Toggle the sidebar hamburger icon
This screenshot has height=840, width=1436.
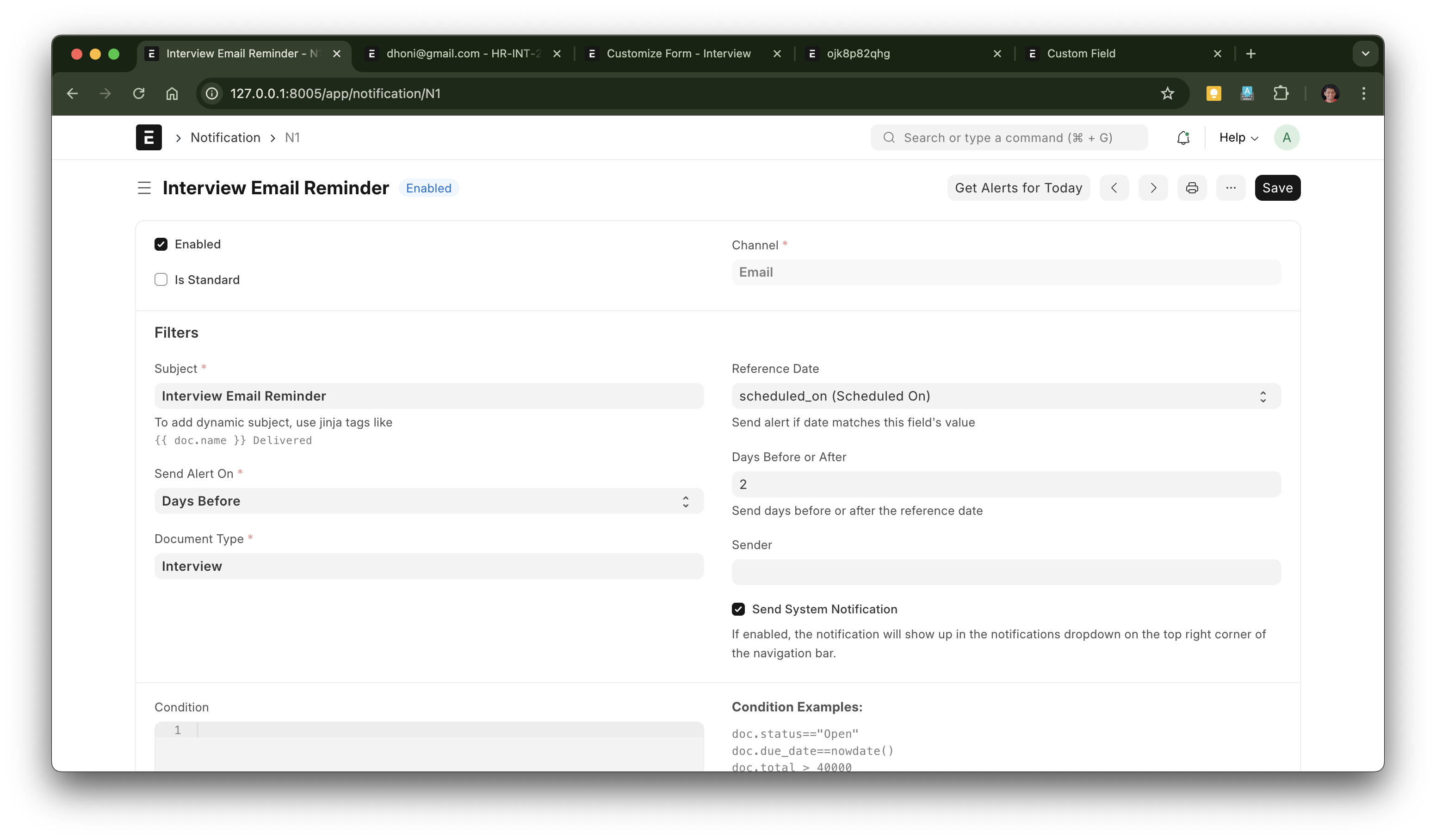point(144,188)
